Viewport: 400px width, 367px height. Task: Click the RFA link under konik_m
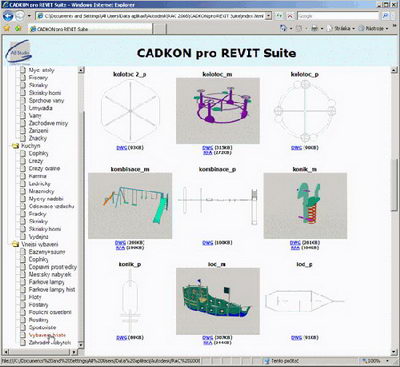click(295, 248)
